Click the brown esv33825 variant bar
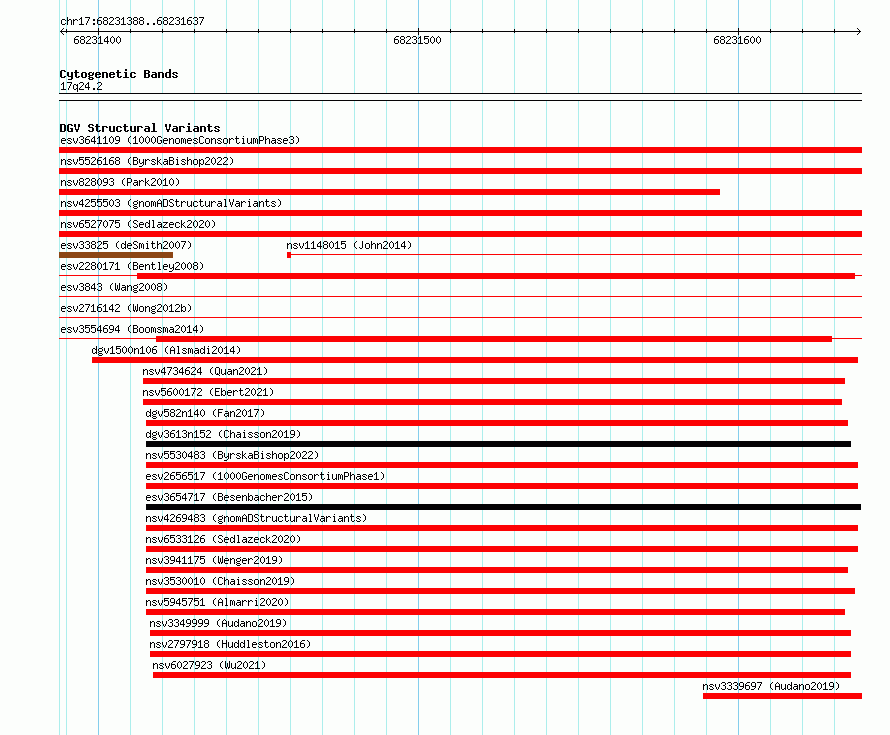 [x=116, y=255]
